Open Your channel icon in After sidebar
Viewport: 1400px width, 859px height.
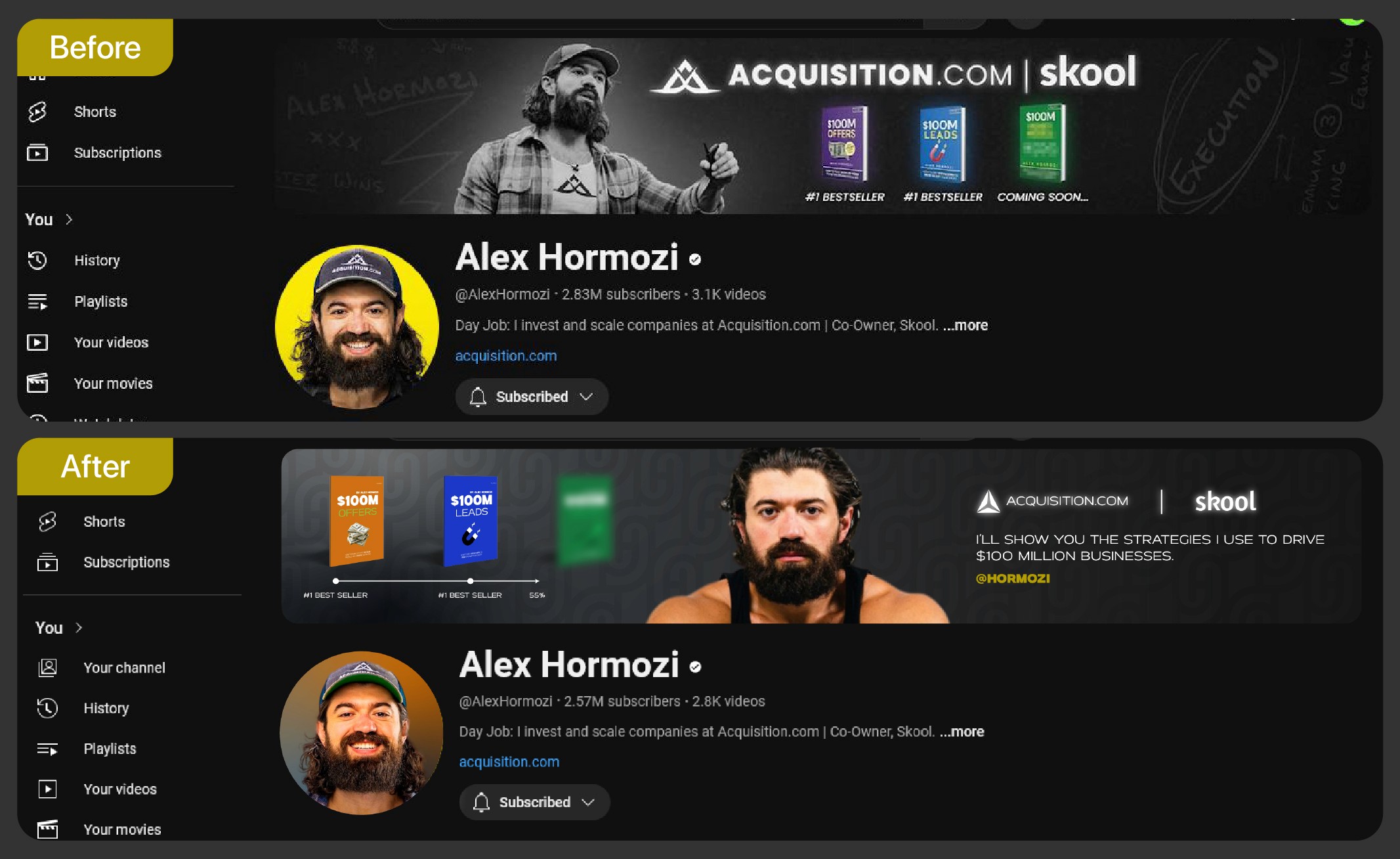click(47, 667)
